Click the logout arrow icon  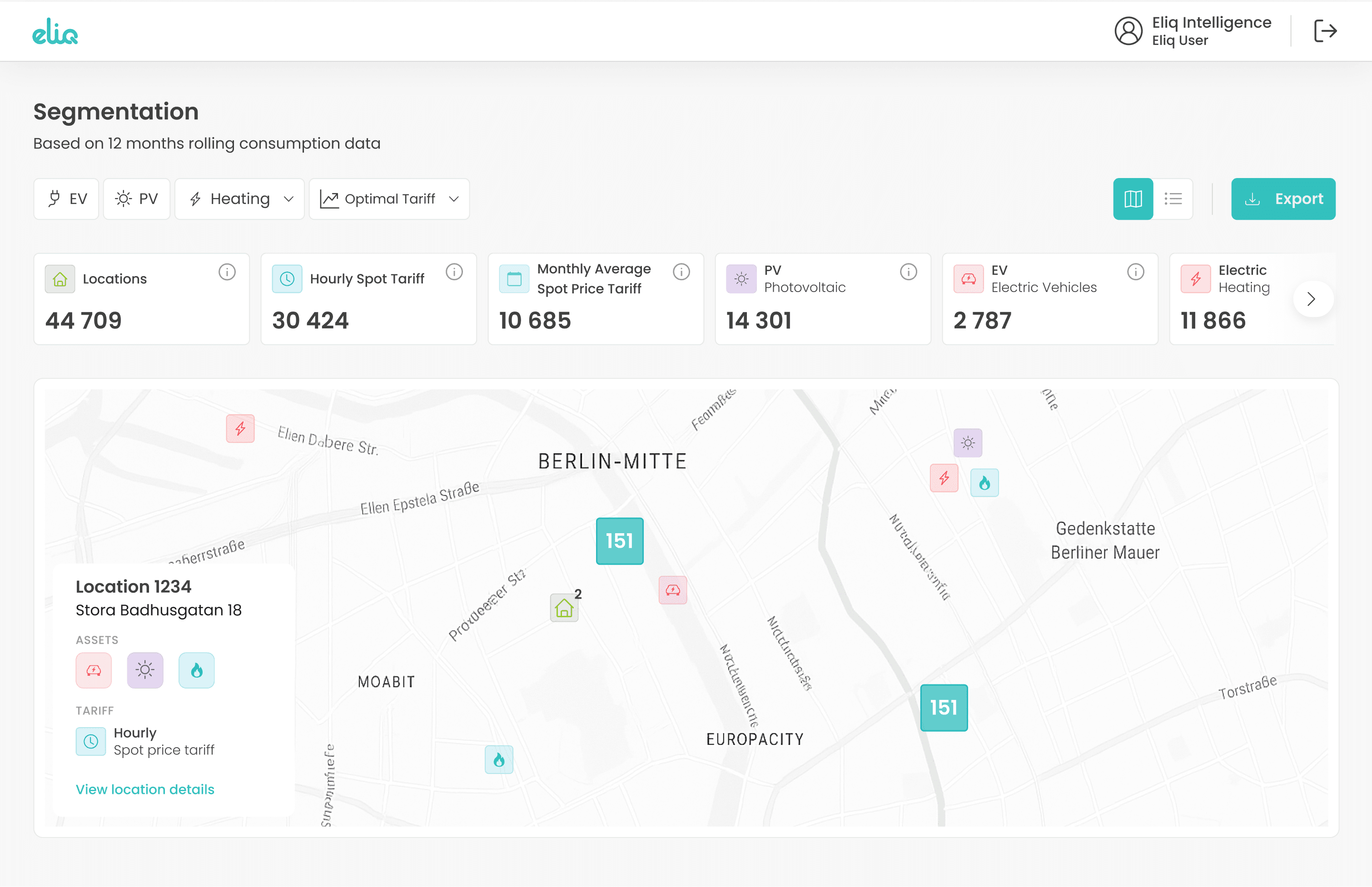1325,31
